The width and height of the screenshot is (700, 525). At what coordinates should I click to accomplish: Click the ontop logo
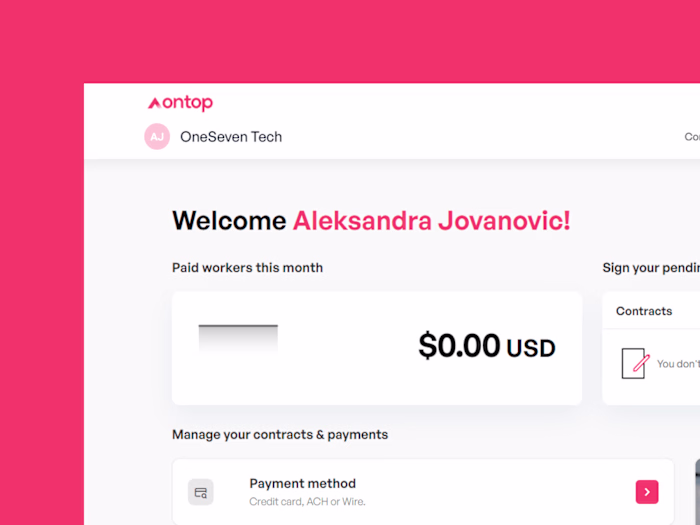pyautogui.click(x=180, y=103)
